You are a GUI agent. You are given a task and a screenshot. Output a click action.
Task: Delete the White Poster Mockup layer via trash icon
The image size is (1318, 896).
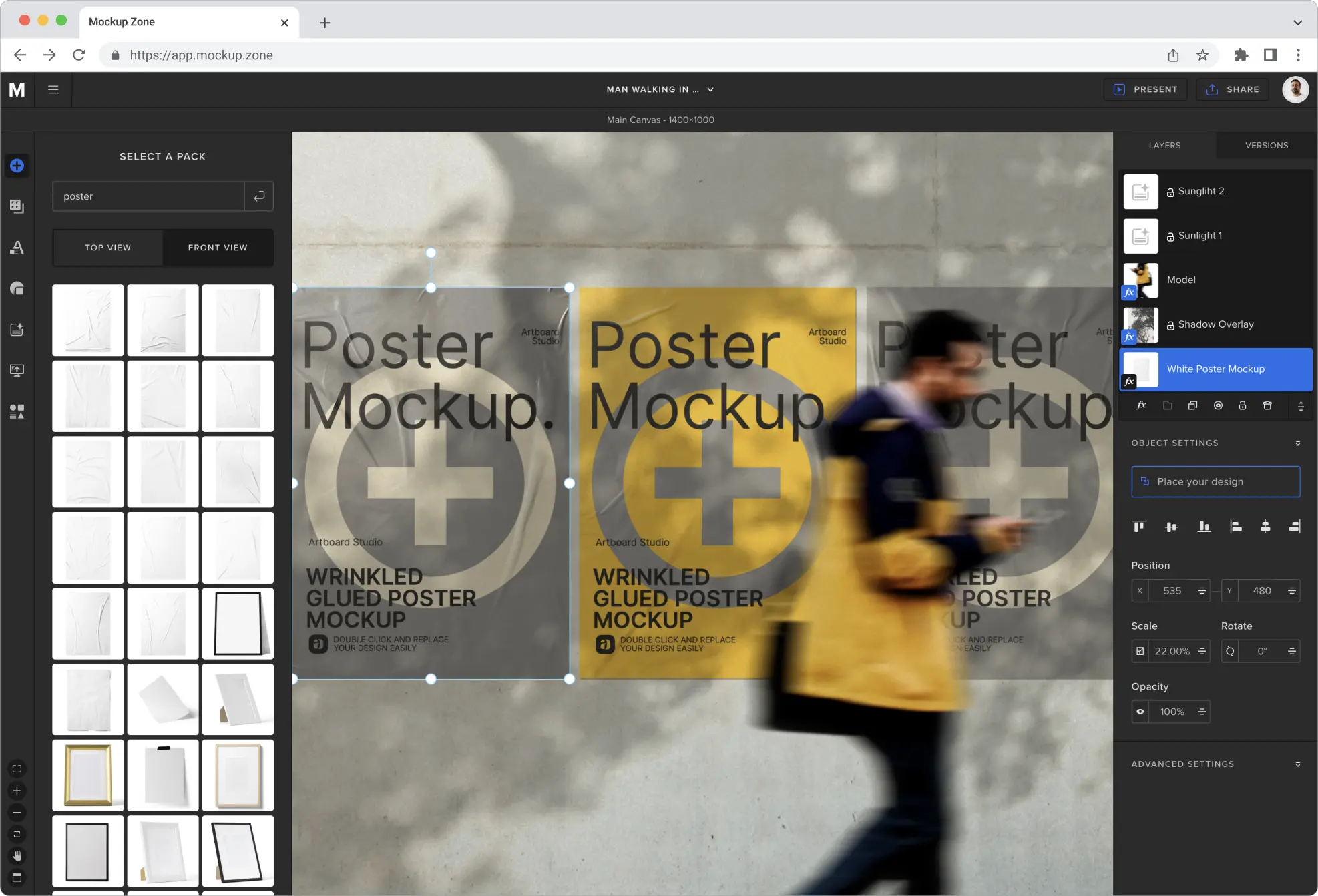[1267, 405]
